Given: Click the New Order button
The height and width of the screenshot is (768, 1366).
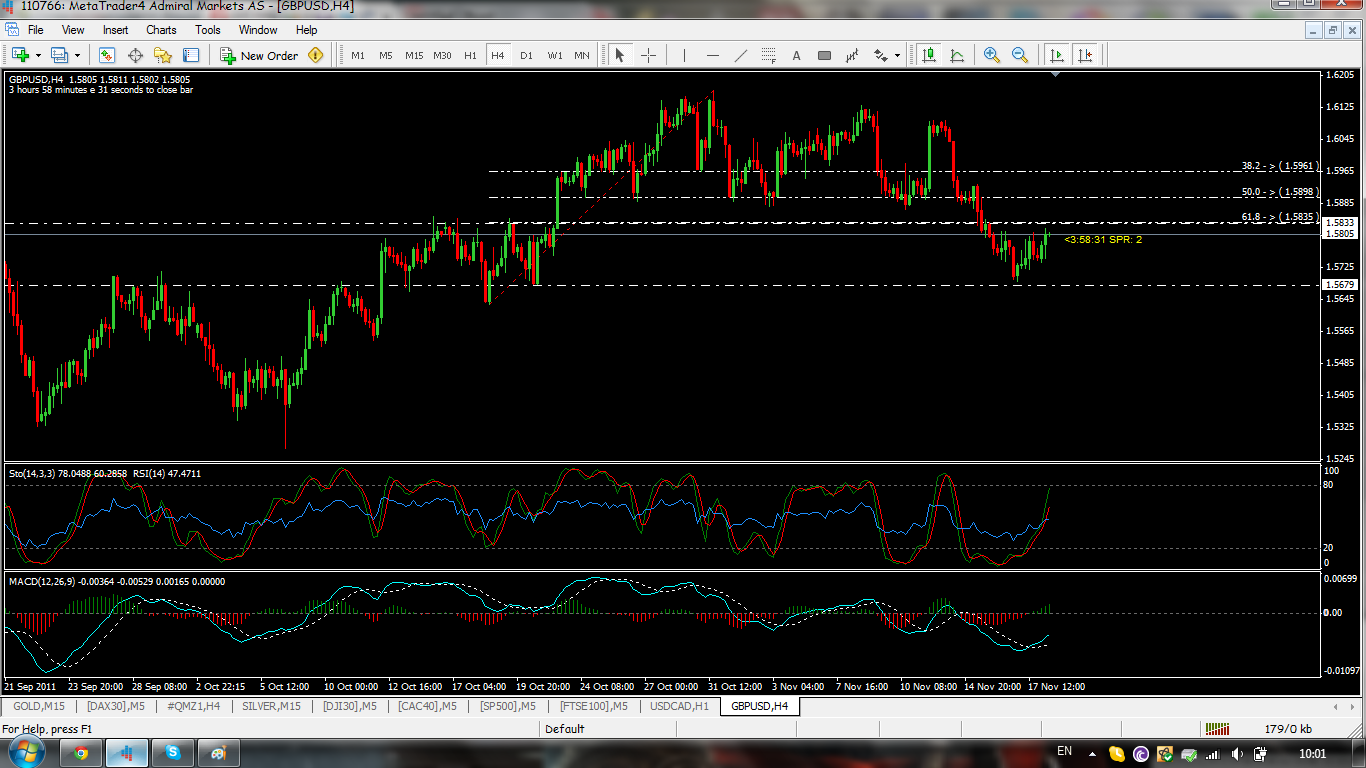Looking at the screenshot, I should [x=259, y=55].
